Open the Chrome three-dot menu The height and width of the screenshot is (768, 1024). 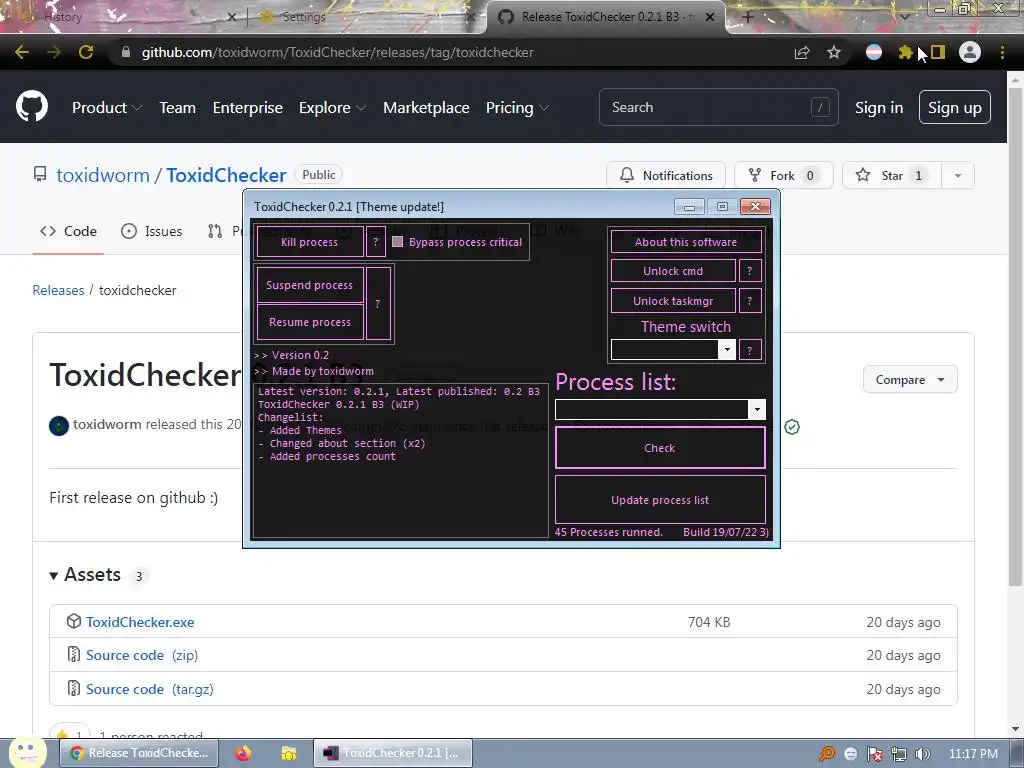tap(1002, 52)
